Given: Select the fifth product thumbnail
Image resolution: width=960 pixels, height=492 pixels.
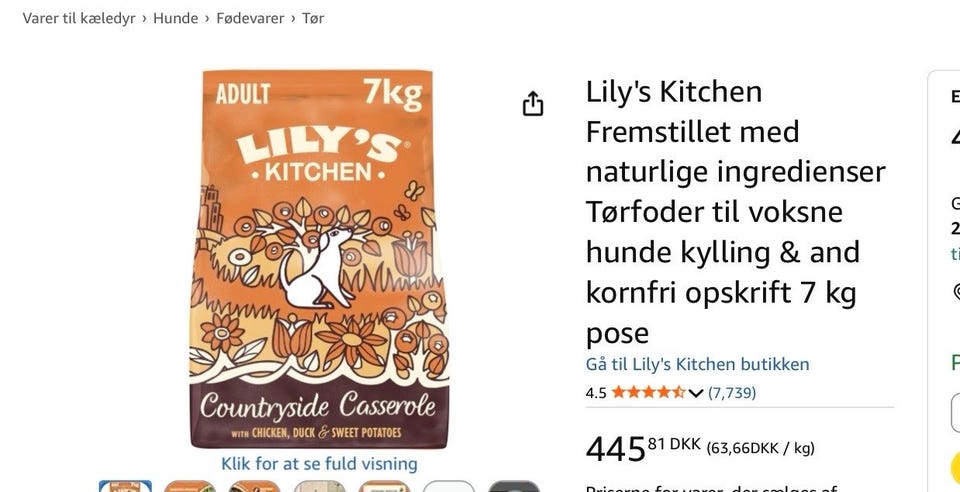Looking at the screenshot, I should click(384, 486).
